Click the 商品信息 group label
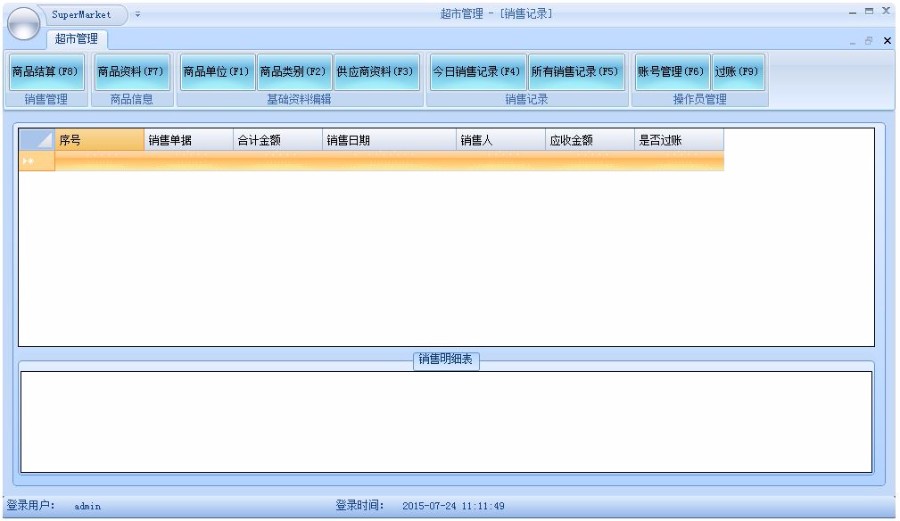Viewport: 900px width, 521px height. (x=131, y=99)
